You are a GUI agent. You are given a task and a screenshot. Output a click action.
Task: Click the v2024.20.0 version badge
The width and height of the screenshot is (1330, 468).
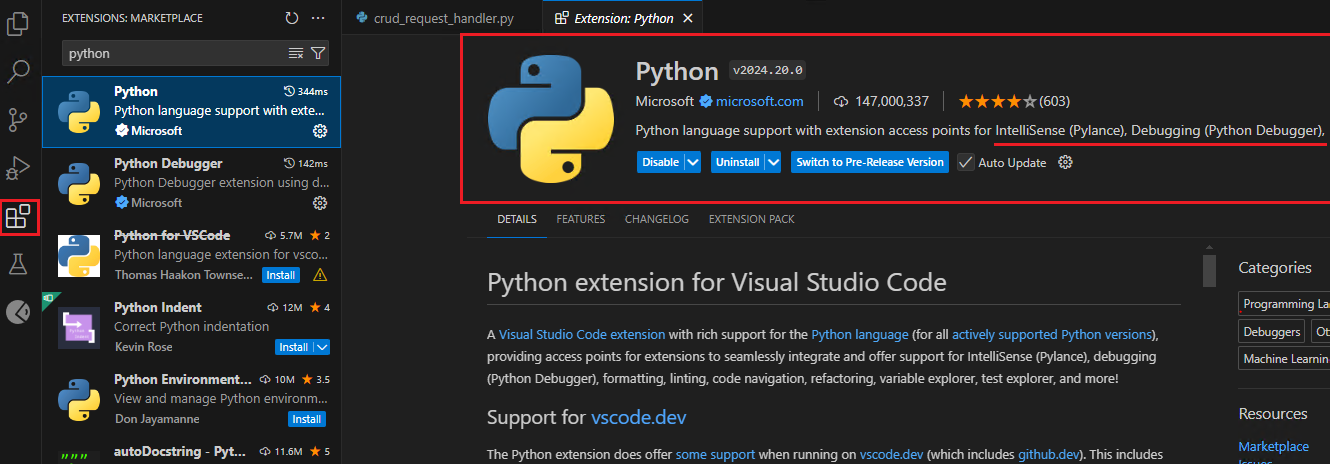(x=768, y=71)
